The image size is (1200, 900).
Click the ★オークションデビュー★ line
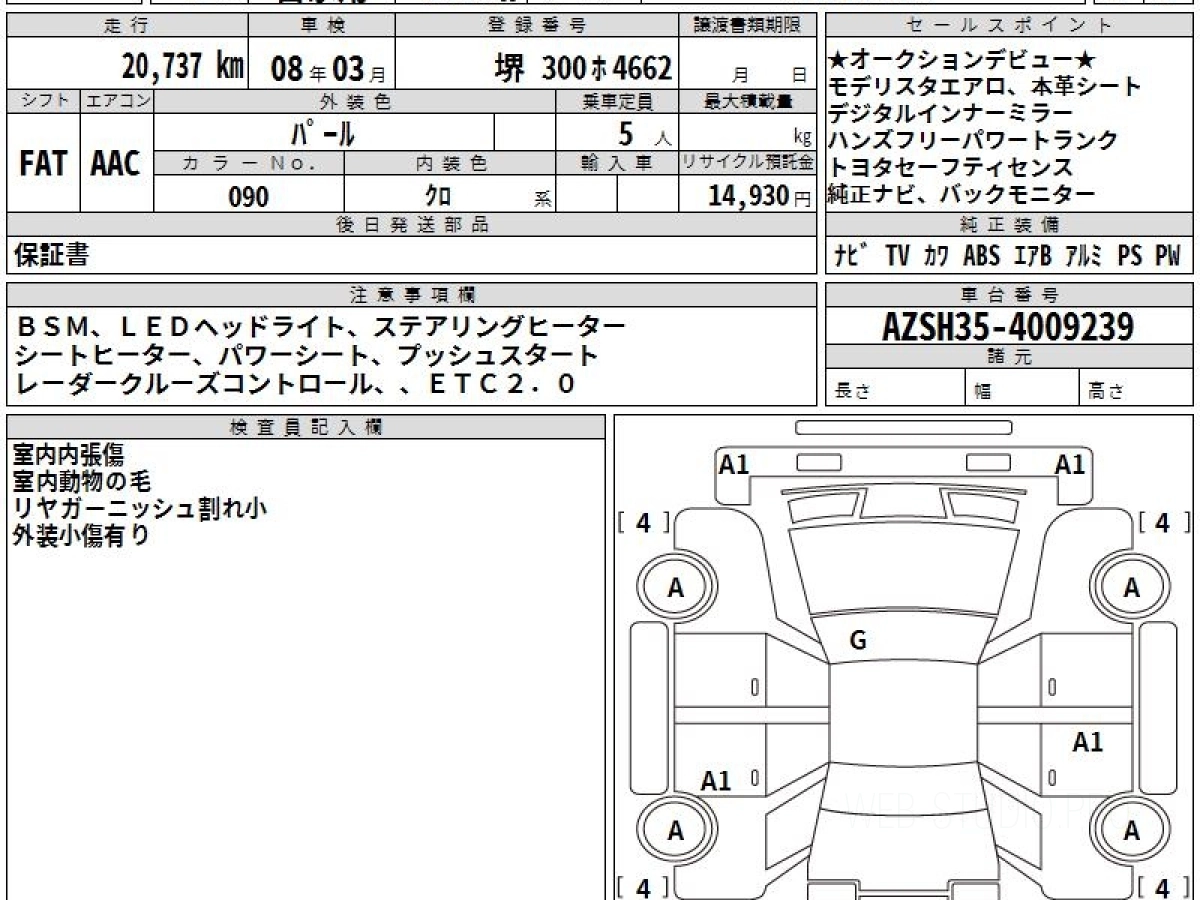963,60
